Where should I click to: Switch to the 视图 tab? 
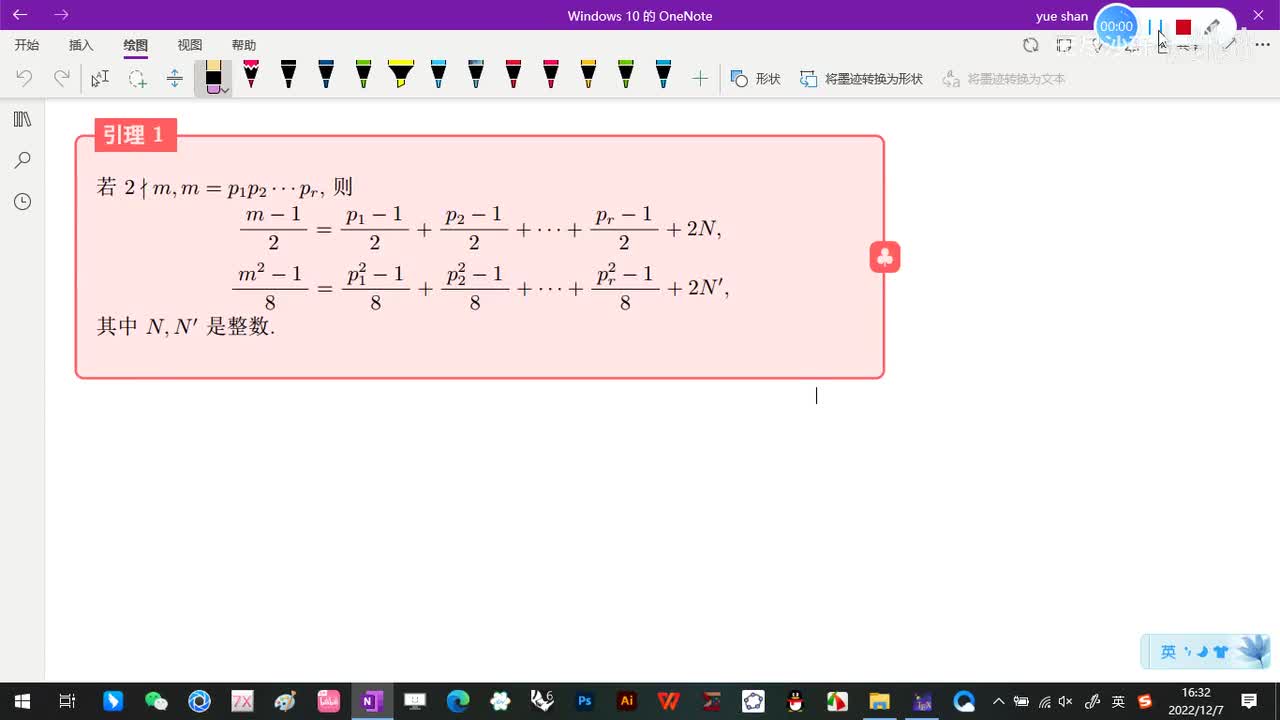coord(190,45)
